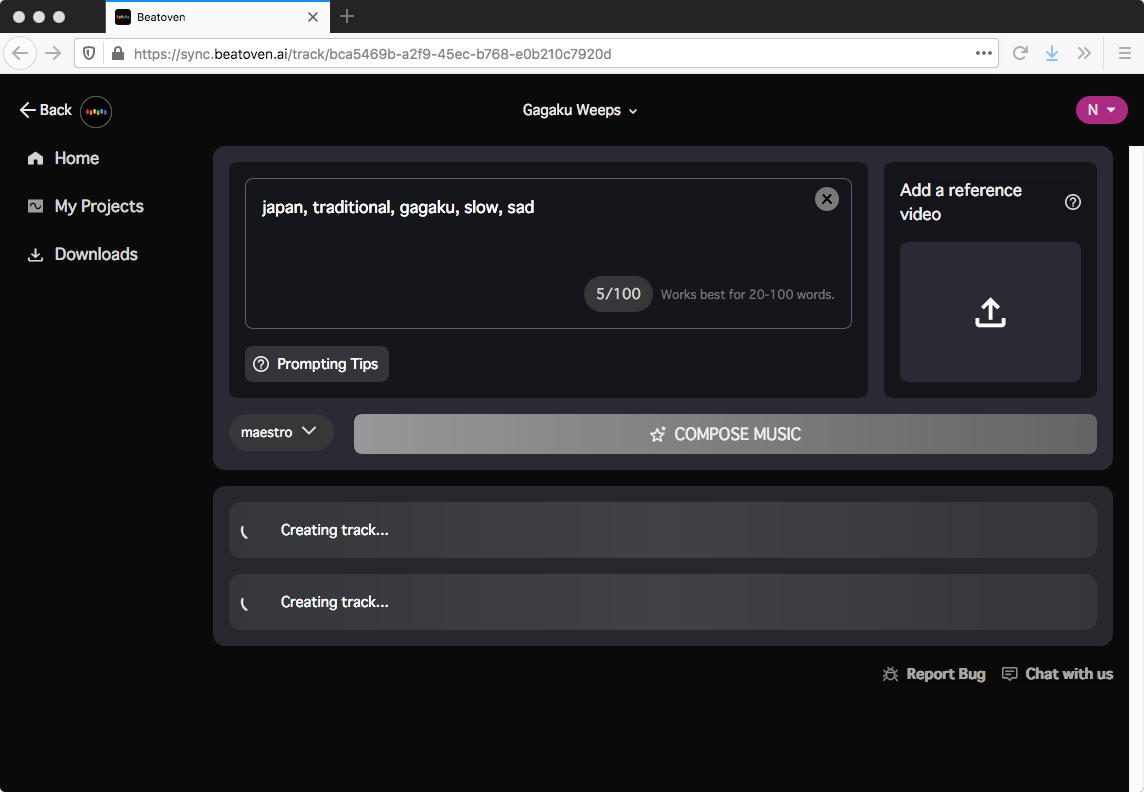Click the Downloads arrow icon
Screen dimensions: 1144x792
point(35,255)
